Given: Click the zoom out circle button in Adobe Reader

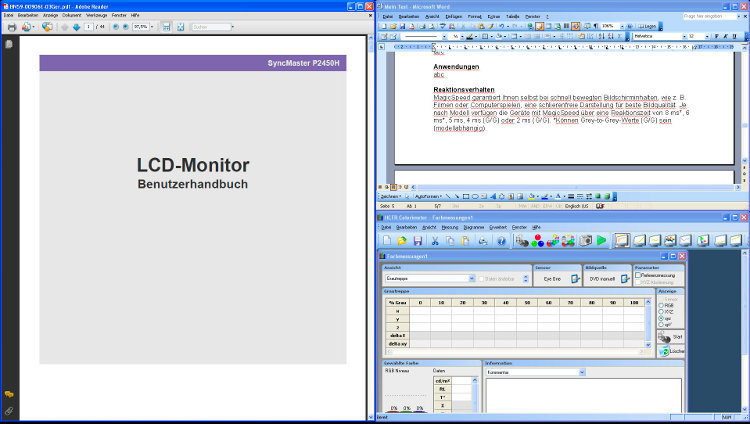Looking at the screenshot, I should 116,27.
